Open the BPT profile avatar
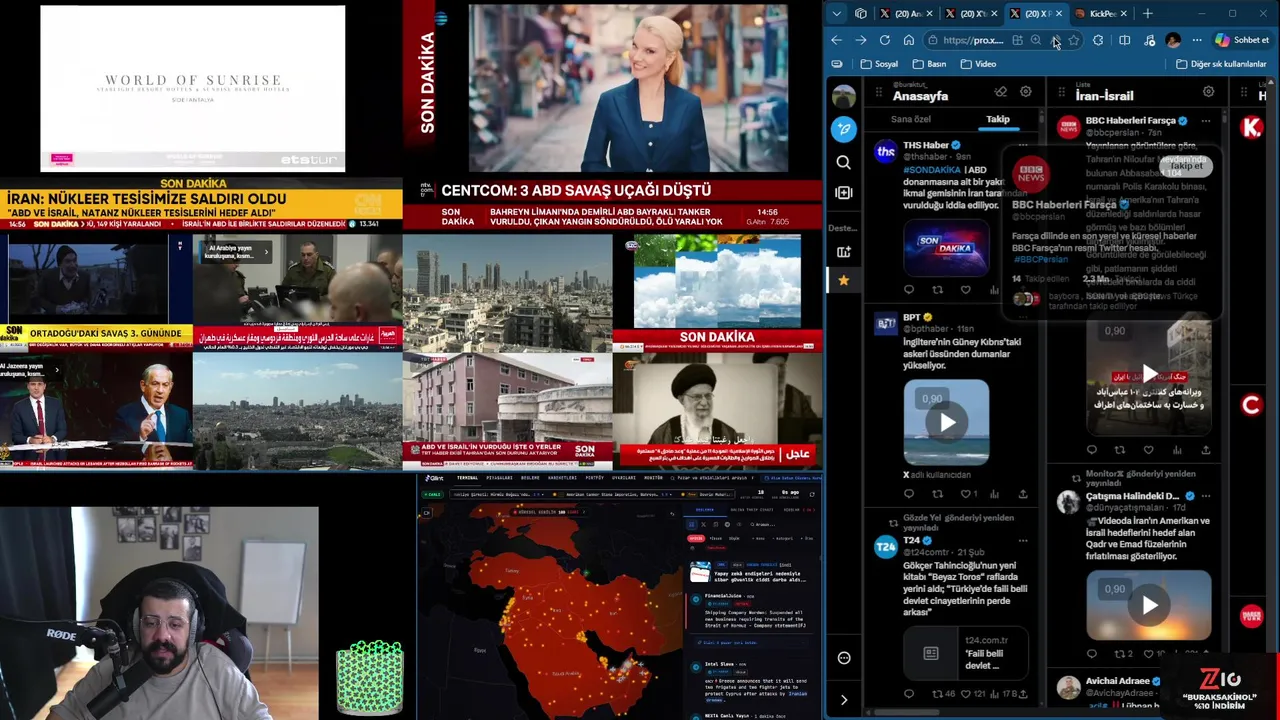Viewport: 1280px width, 720px height. coord(885,323)
